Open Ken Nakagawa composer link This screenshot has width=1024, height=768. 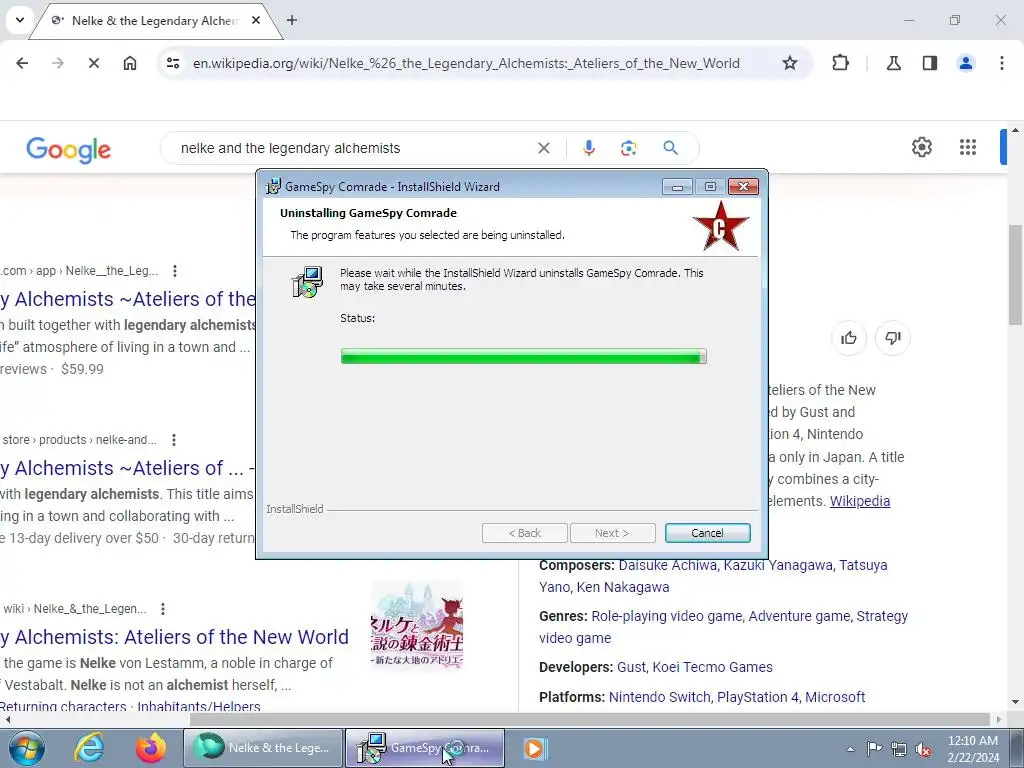point(623,587)
